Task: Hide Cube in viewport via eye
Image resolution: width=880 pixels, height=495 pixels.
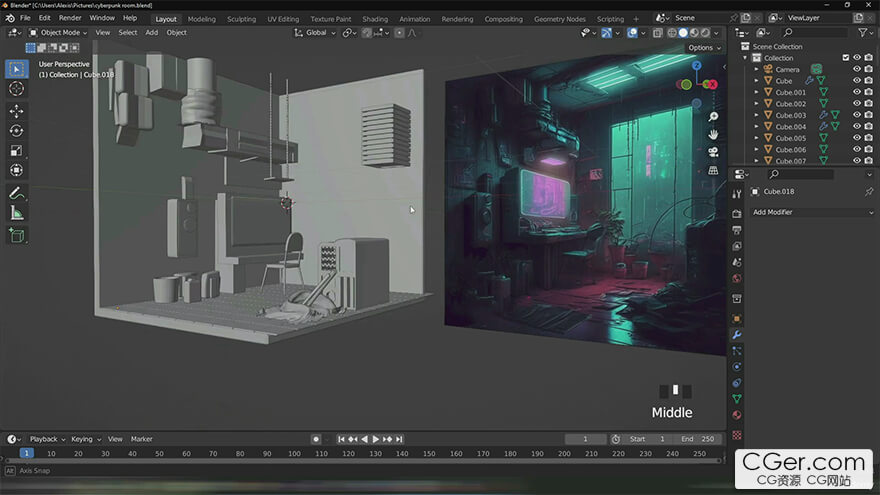Action: (x=856, y=80)
